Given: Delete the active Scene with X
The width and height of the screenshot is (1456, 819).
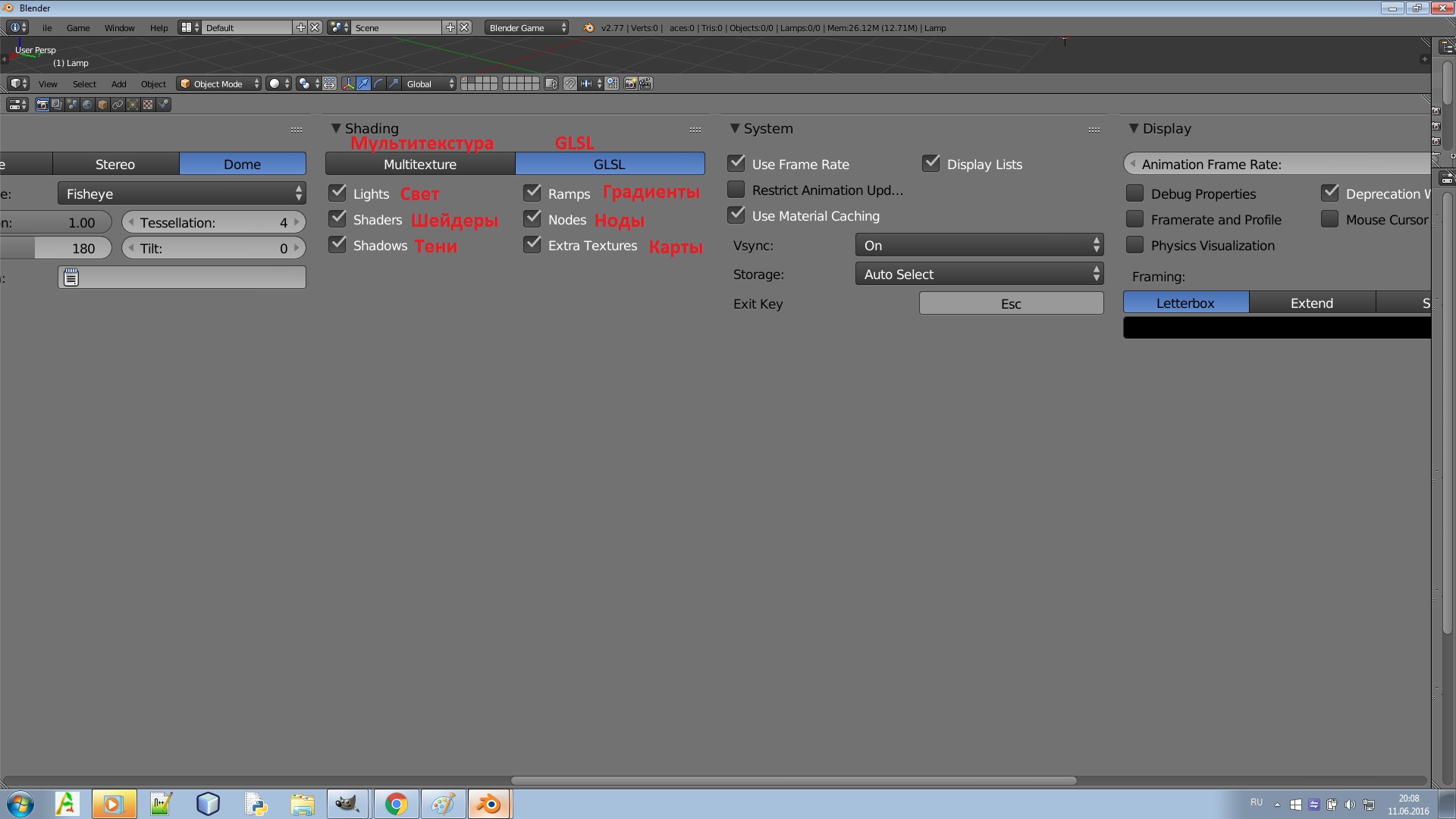Looking at the screenshot, I should tap(465, 27).
